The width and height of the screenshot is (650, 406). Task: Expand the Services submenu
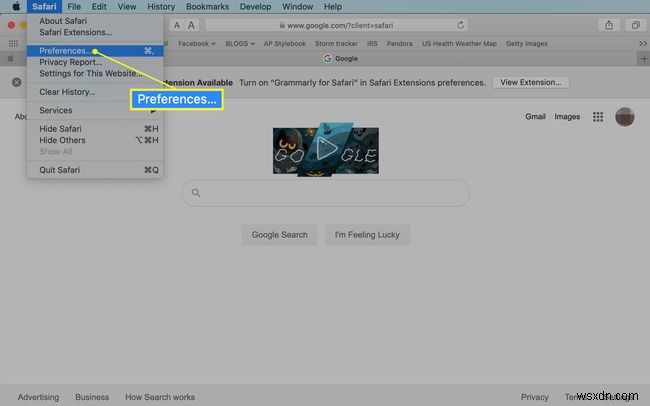coord(95,110)
